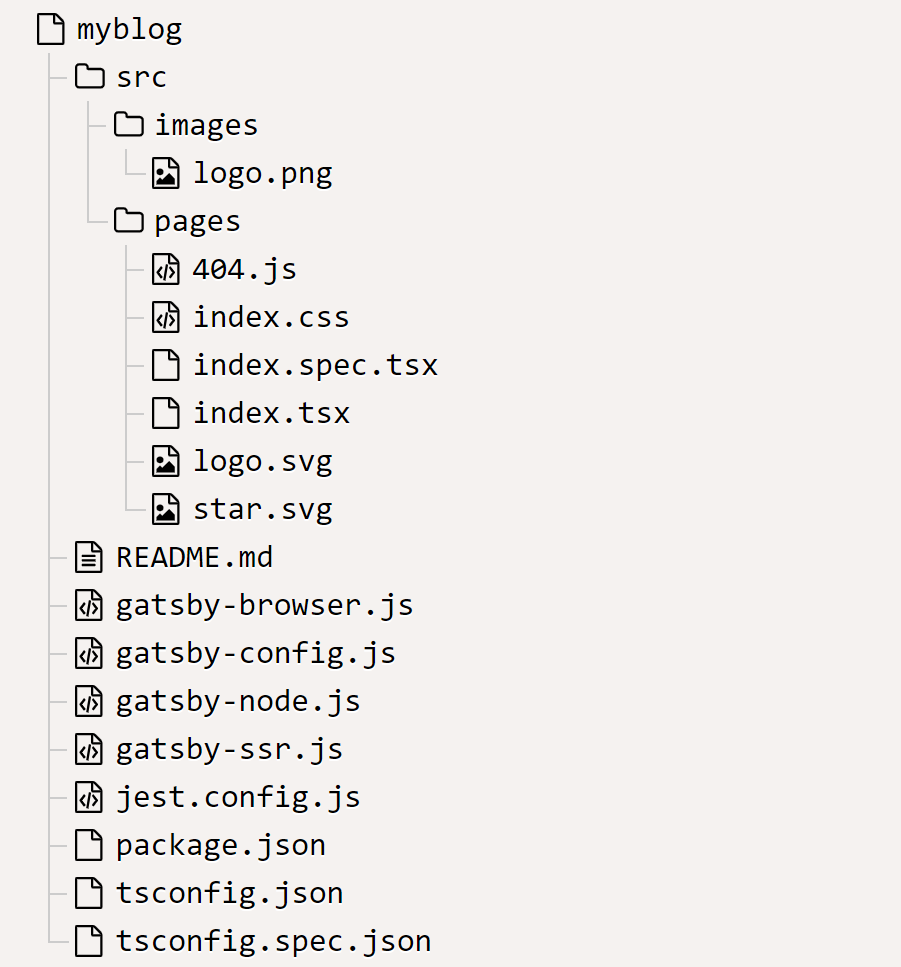The image size is (901, 967).
Task: Click the blank file icon beside package.json
Action: pyautogui.click(x=89, y=845)
